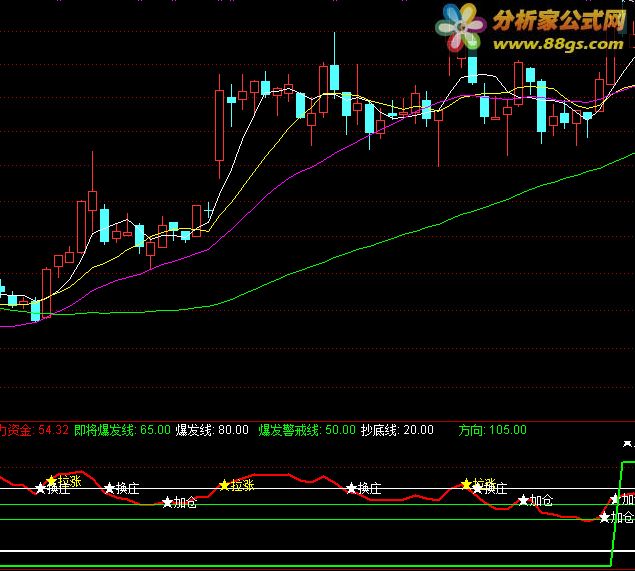The height and width of the screenshot is (571, 635).
Task: Select the second 换庄 star marker from left
Action: 109,488
